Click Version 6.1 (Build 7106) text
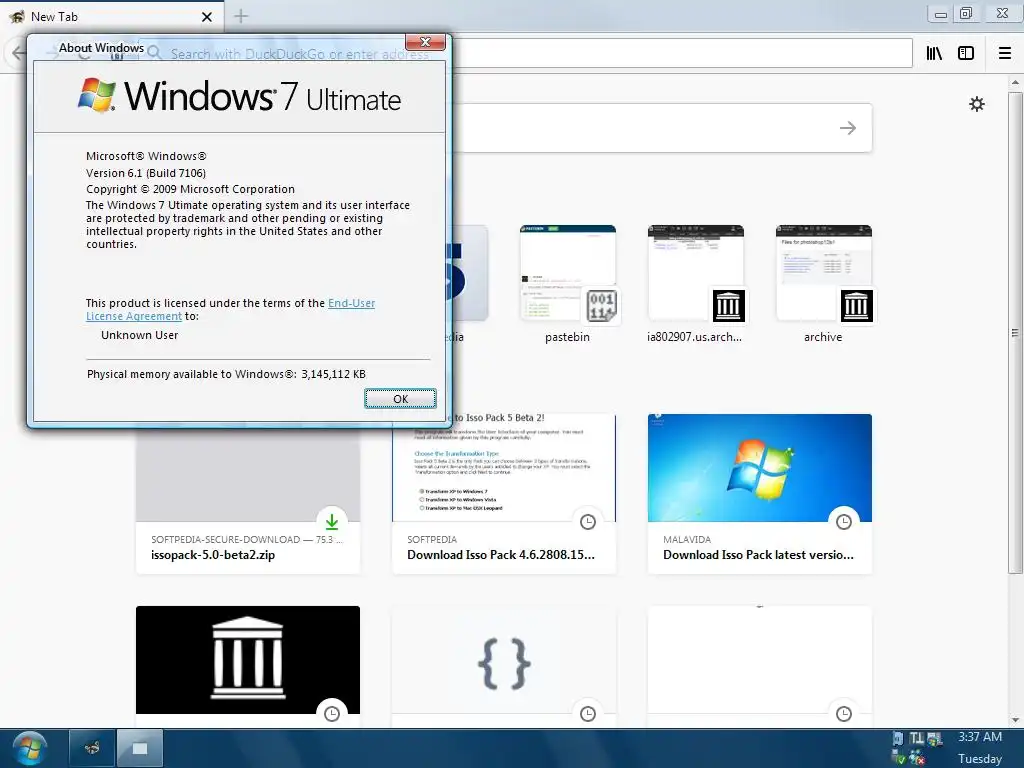 [x=146, y=173]
